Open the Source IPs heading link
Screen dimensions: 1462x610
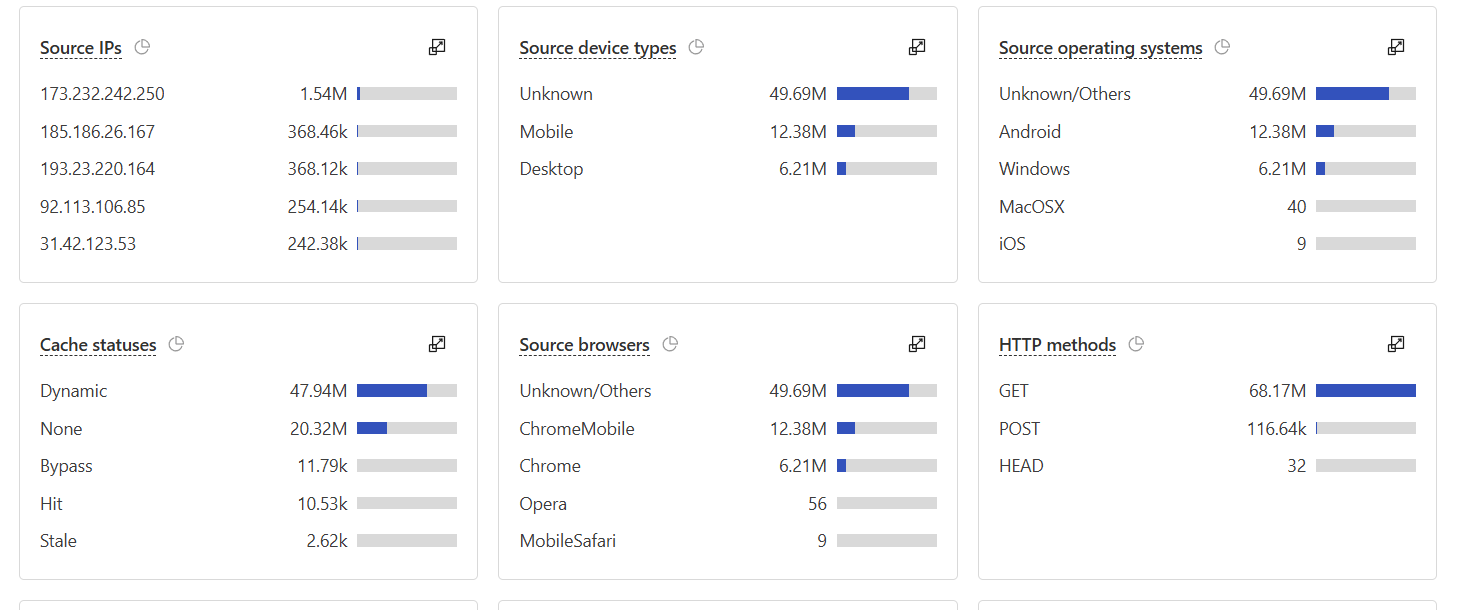click(81, 48)
